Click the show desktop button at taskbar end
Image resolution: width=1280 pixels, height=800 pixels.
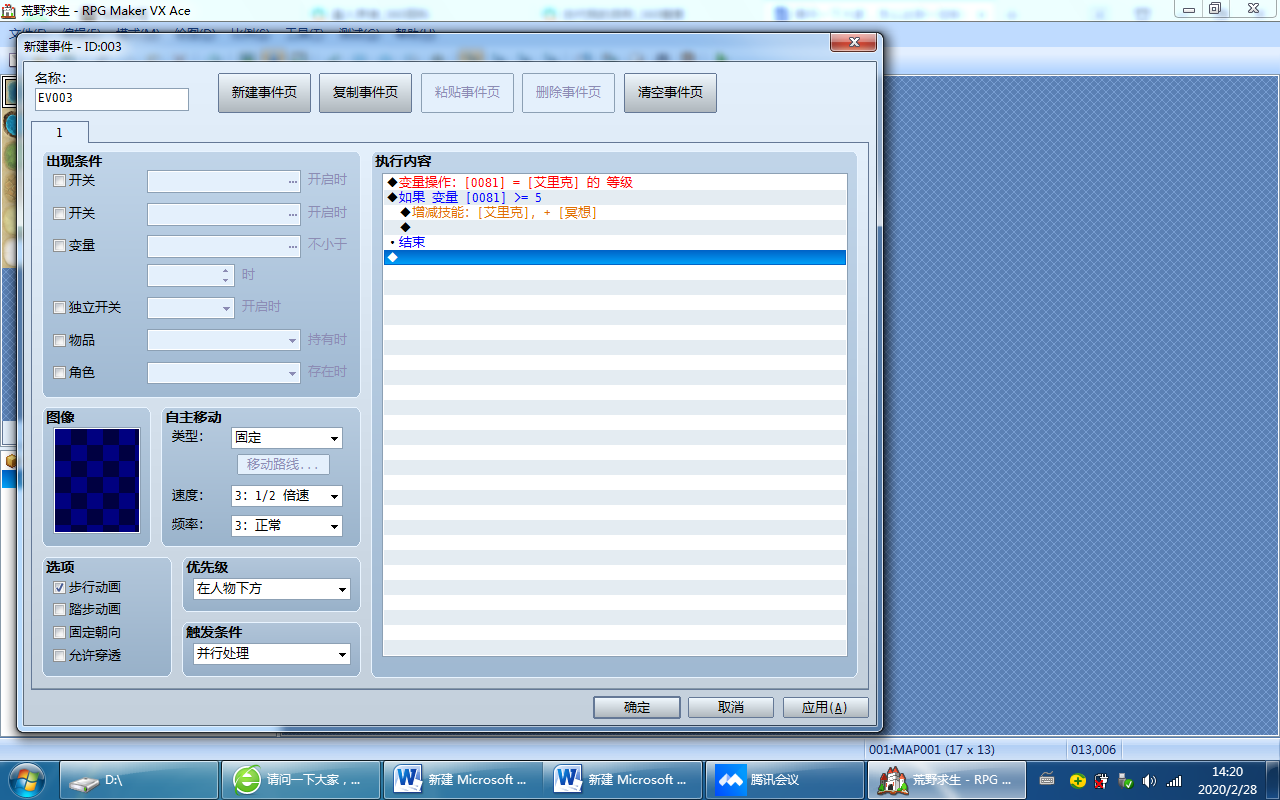(x=1272, y=780)
